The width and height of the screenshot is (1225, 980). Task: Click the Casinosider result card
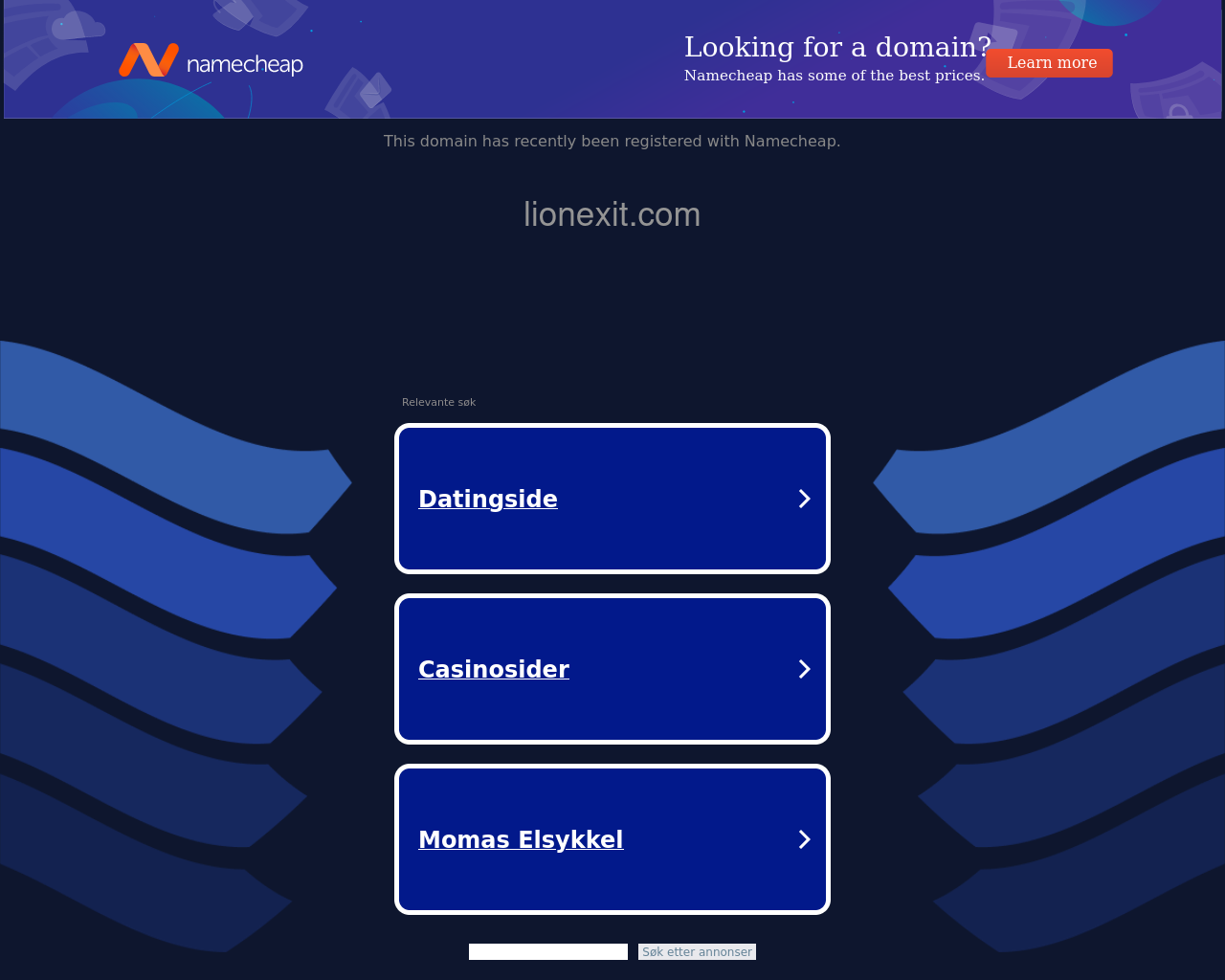point(612,669)
